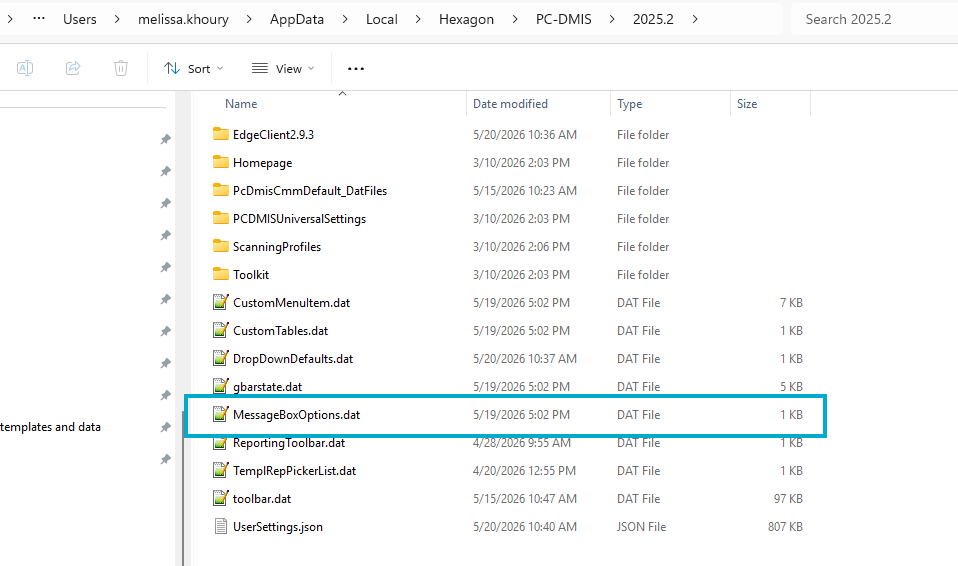This screenshot has width=958, height=566.
Task: Click the Share icon in toolbar
Action: 73,68
